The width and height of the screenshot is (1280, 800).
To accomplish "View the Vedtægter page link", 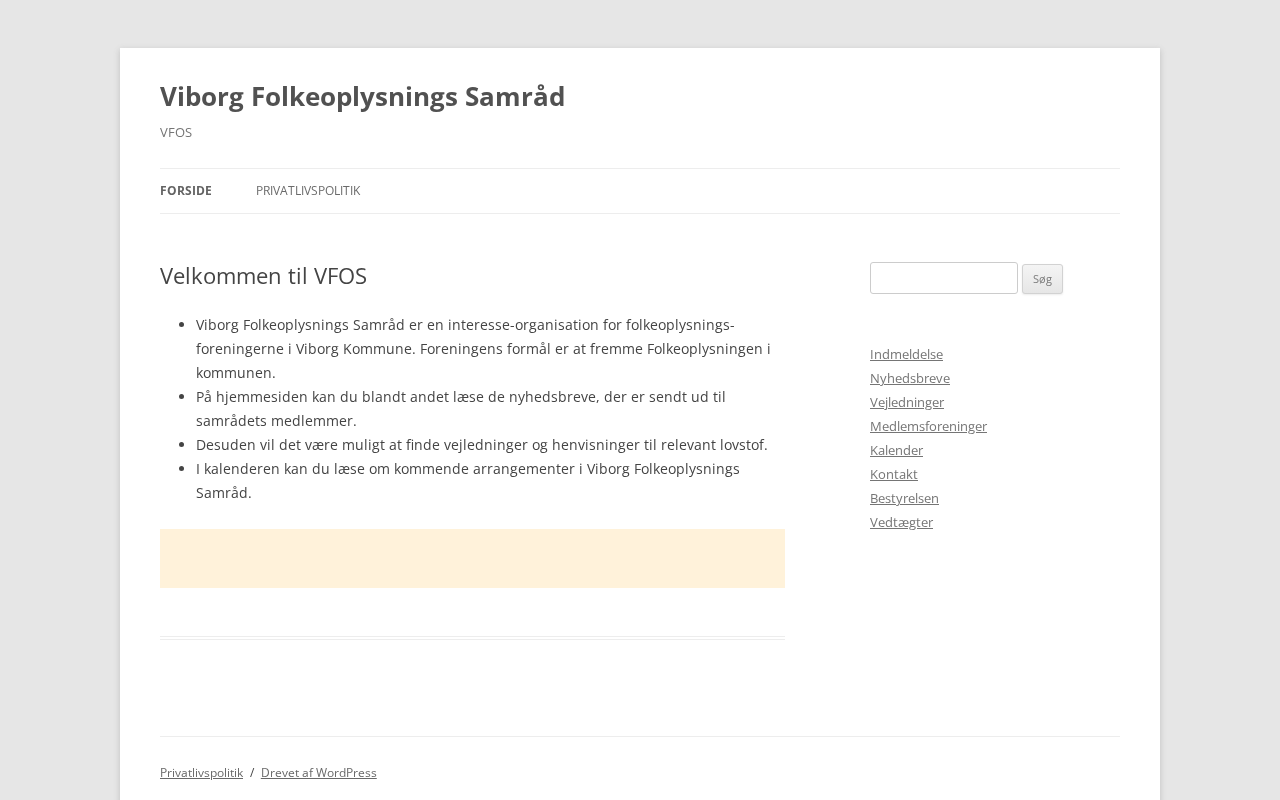I will [x=901, y=523].
